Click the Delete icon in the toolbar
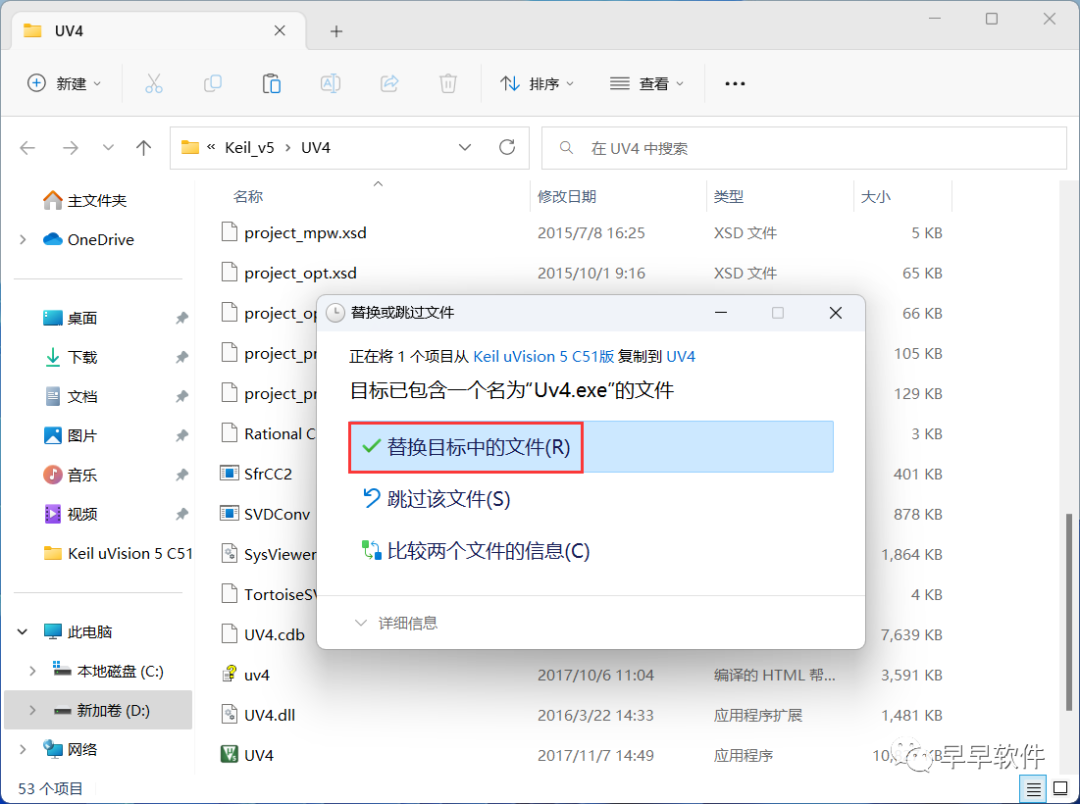 448,84
